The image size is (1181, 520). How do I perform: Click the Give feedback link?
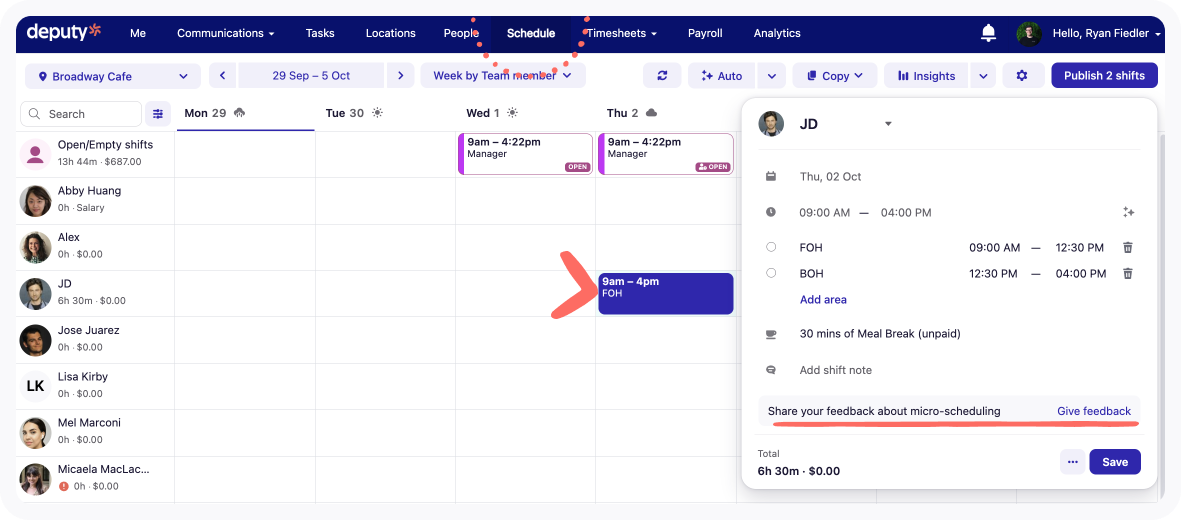click(x=1093, y=411)
